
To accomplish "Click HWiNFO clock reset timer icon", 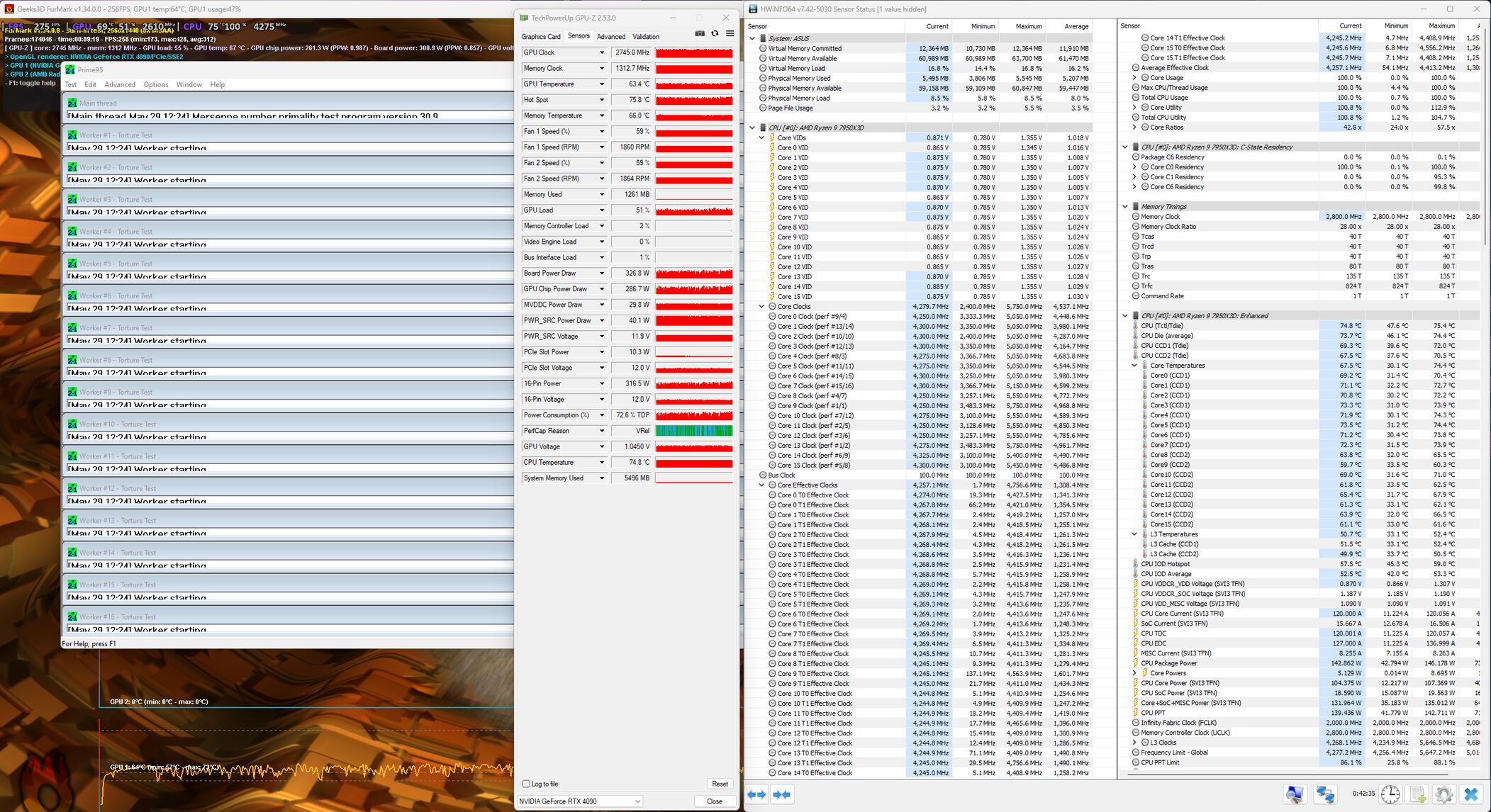I will pos(1390,794).
